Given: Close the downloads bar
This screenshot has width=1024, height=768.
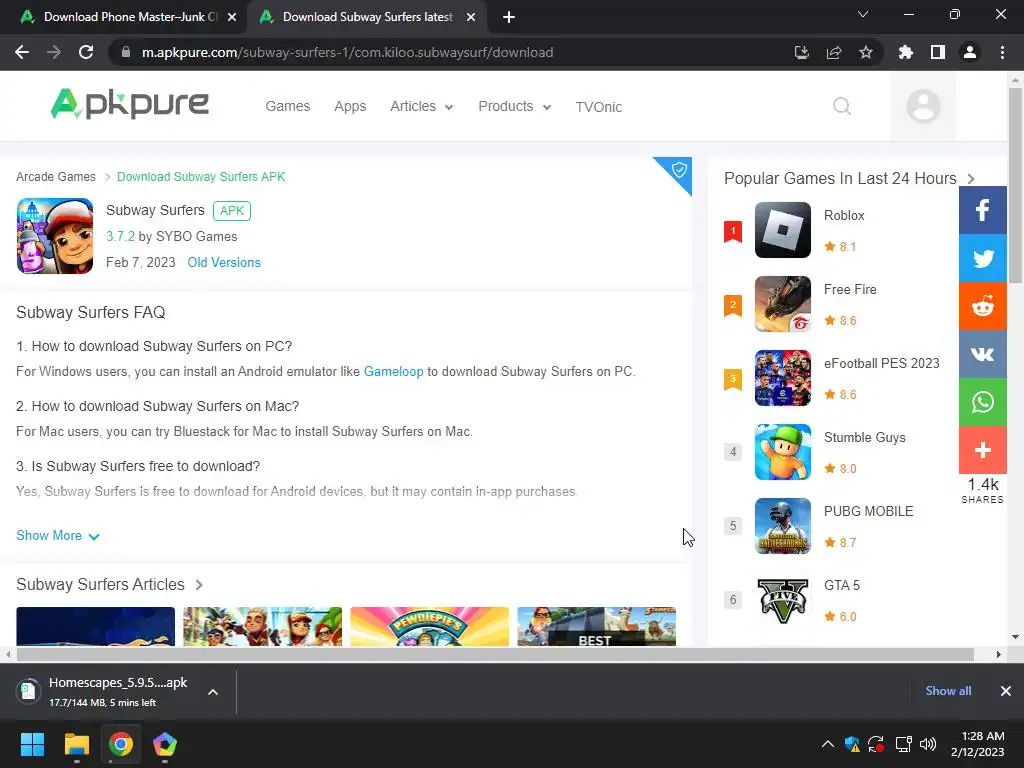Looking at the screenshot, I should (1006, 691).
